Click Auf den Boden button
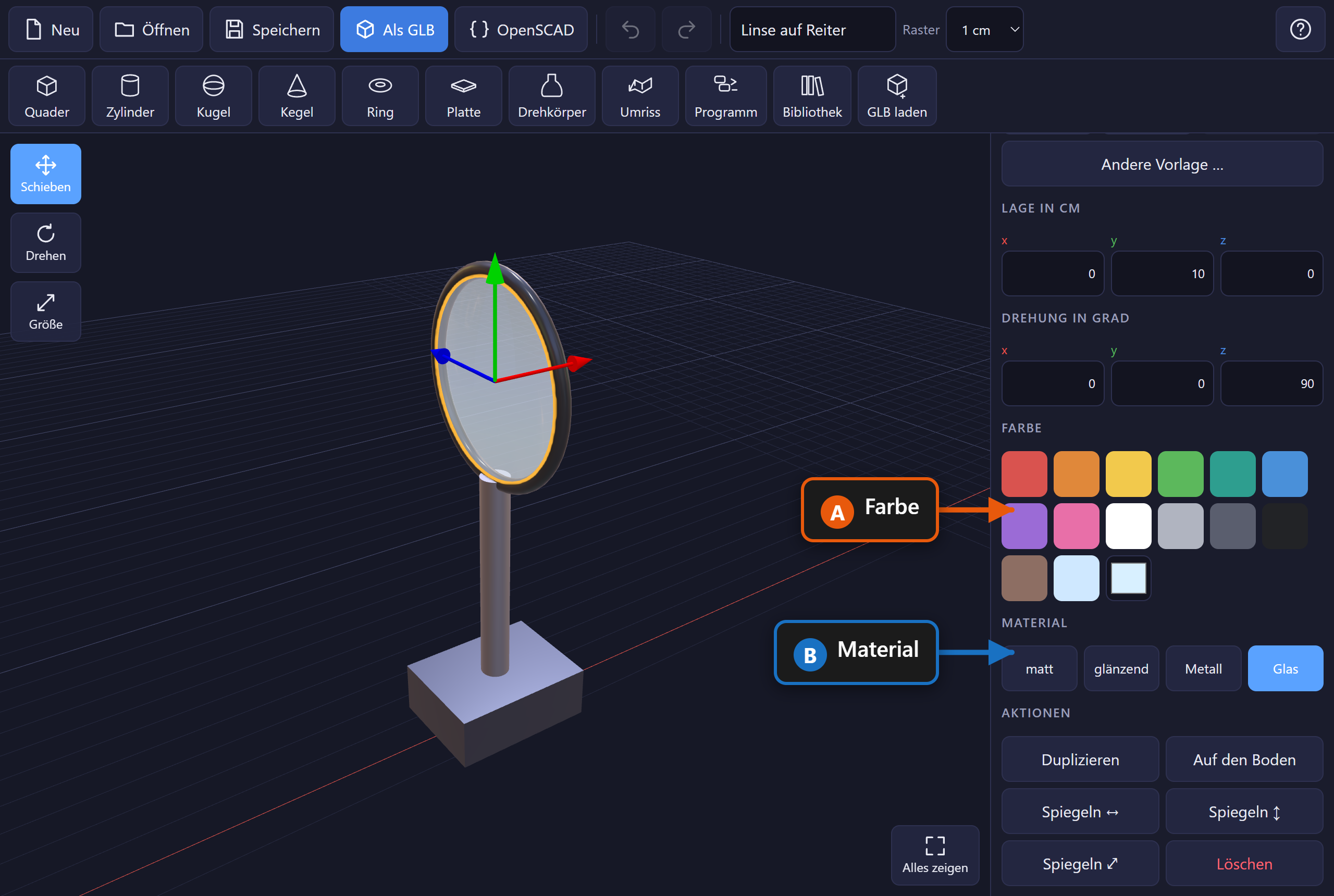The height and width of the screenshot is (896, 1334). pyautogui.click(x=1244, y=760)
